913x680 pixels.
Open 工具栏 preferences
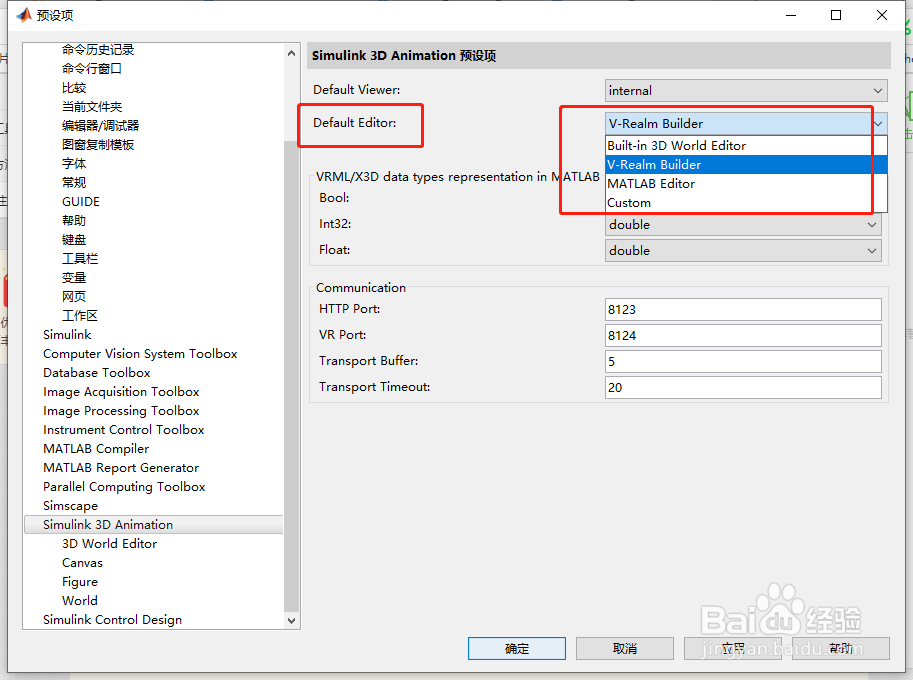80,258
